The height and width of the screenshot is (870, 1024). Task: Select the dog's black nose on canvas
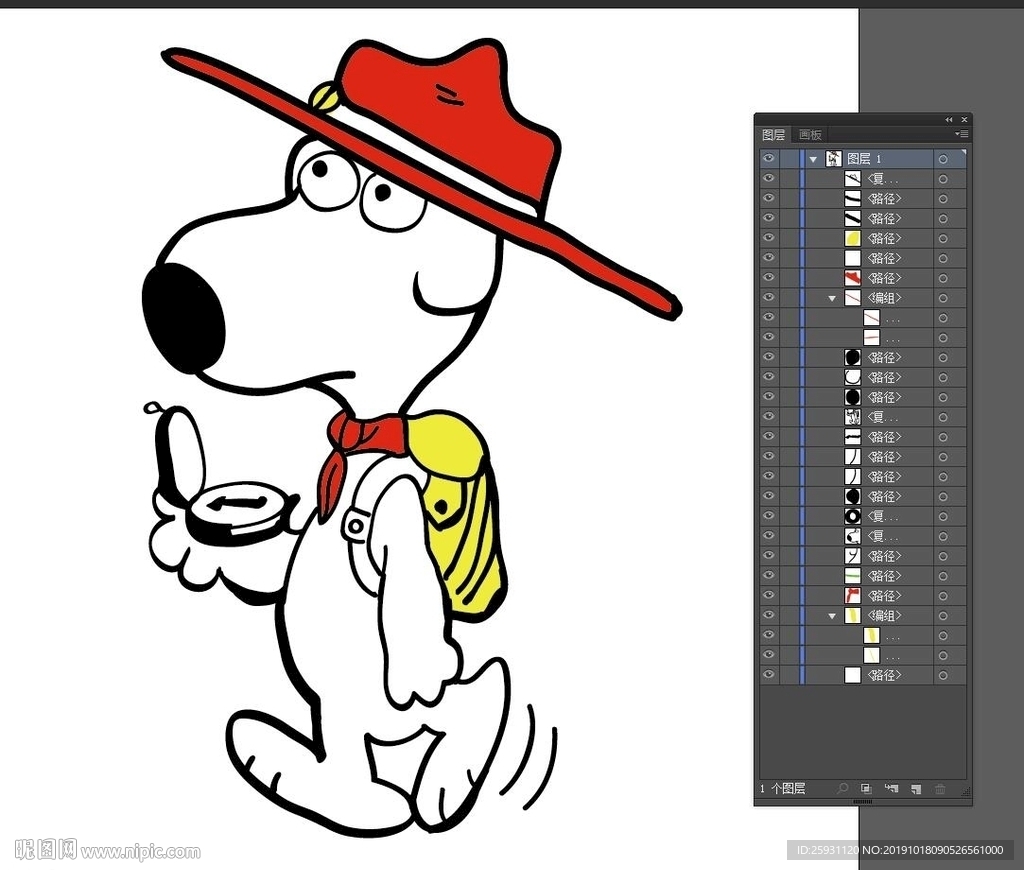pyautogui.click(x=183, y=318)
